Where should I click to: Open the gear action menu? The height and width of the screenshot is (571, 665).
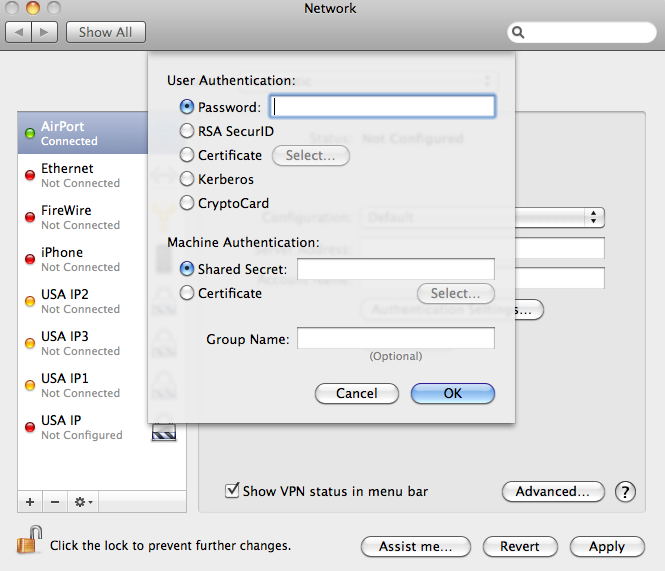(x=83, y=502)
